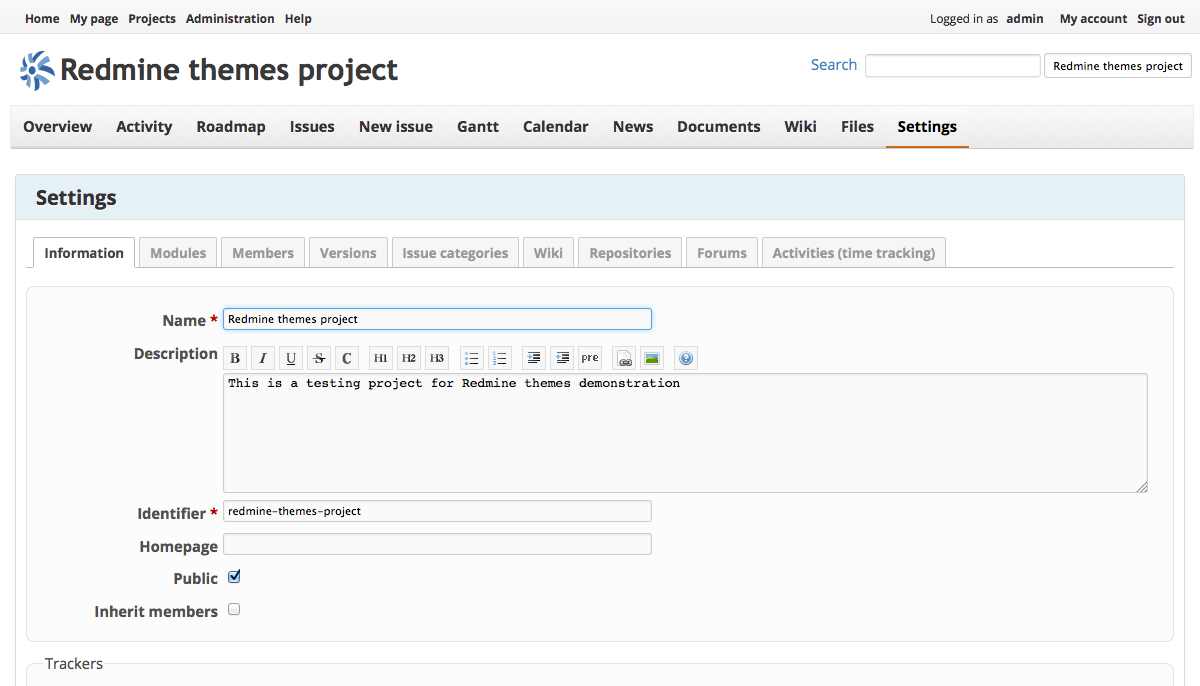Go to the Overview menu item
This screenshot has height=686, width=1200.
point(58,127)
